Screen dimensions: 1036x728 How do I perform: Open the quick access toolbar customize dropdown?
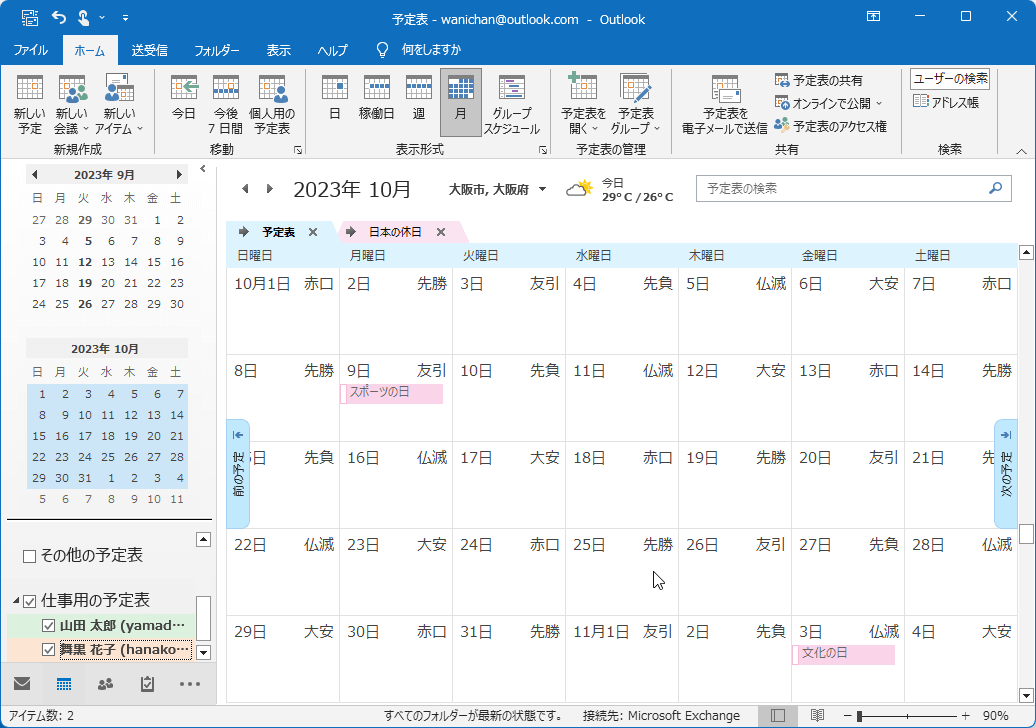tap(125, 18)
